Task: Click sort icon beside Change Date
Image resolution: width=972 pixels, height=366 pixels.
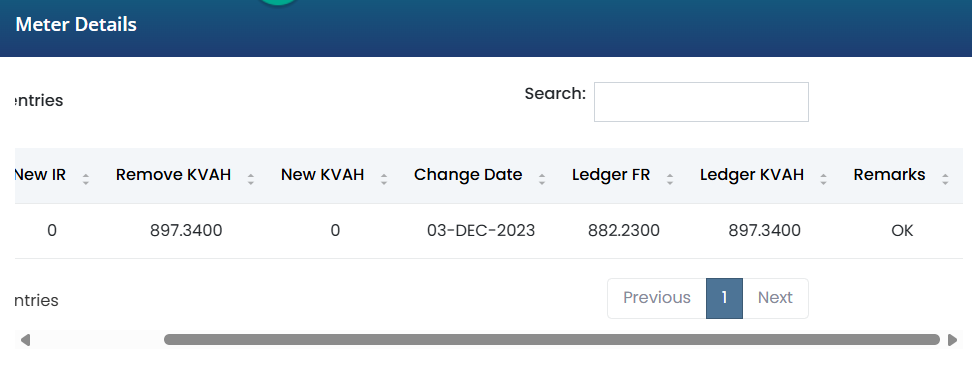Action: tap(542, 179)
